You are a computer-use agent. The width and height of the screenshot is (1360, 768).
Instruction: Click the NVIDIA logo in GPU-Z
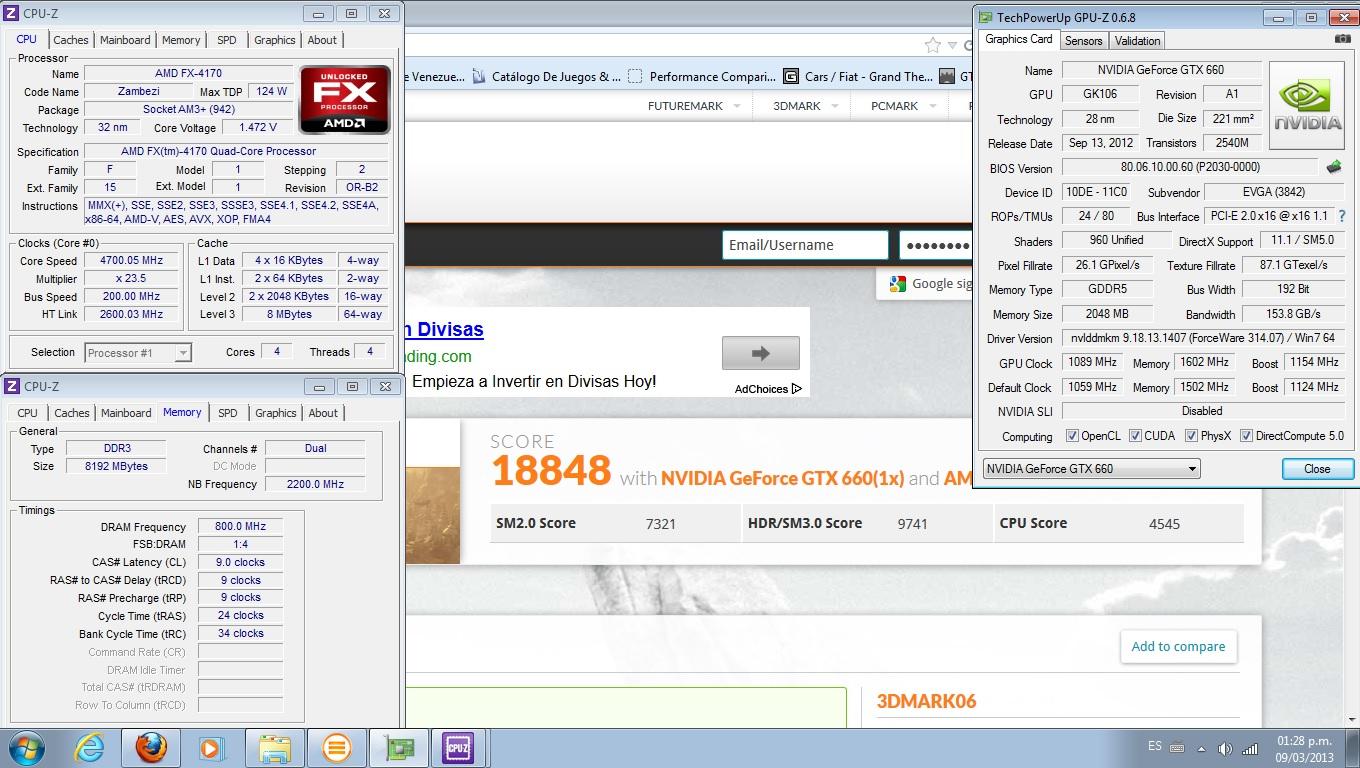(x=1306, y=106)
